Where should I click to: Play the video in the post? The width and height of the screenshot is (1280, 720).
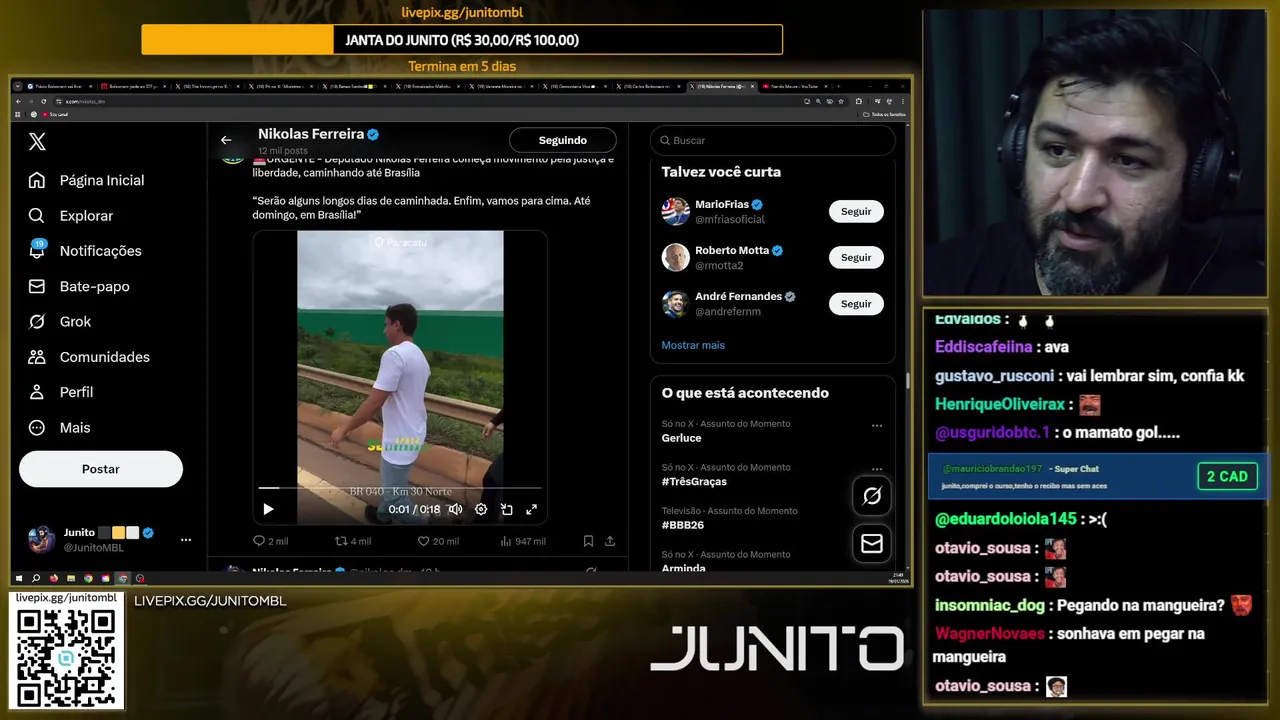coord(268,509)
